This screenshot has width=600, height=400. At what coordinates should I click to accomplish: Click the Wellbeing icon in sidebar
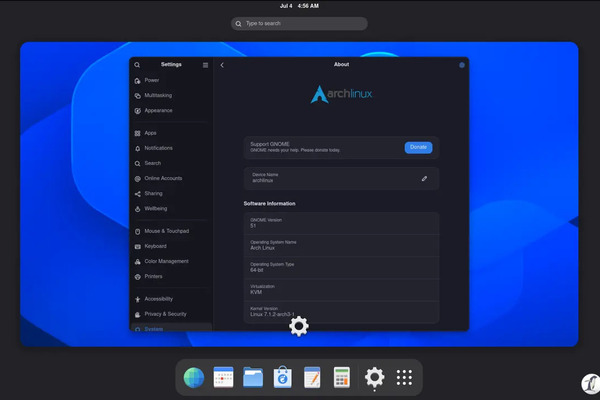coord(138,209)
